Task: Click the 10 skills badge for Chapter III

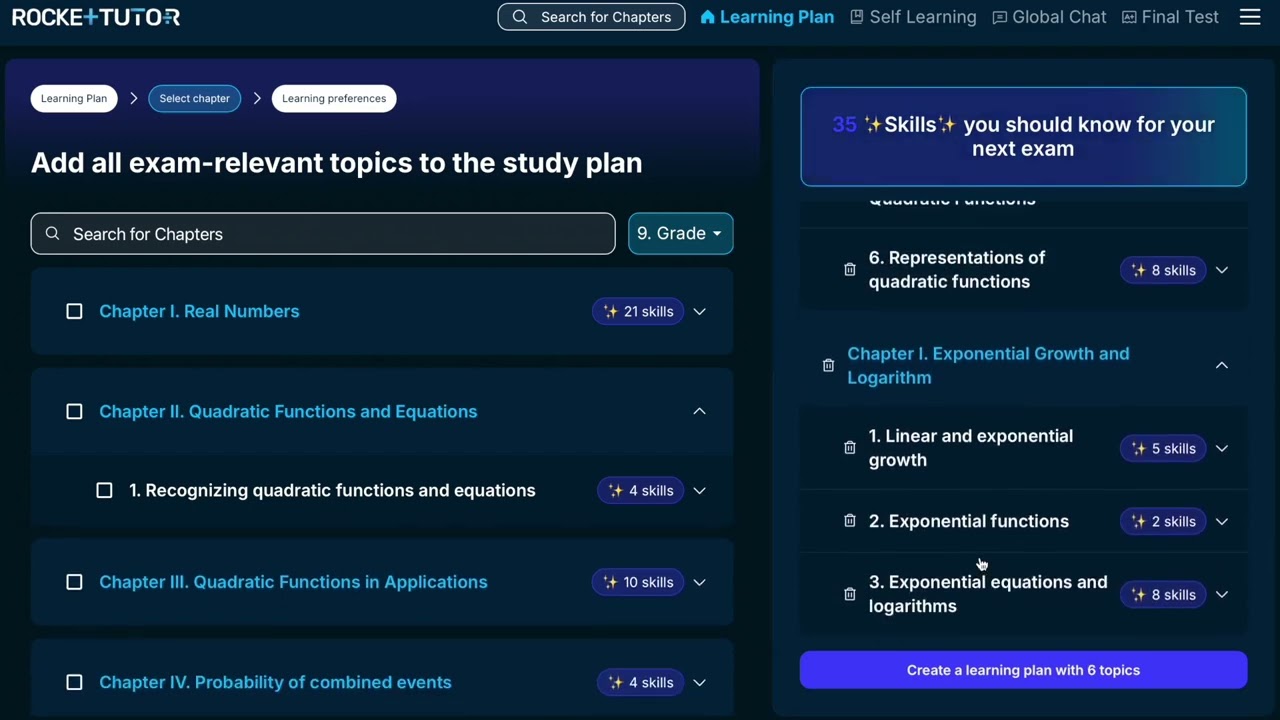Action: tap(638, 582)
